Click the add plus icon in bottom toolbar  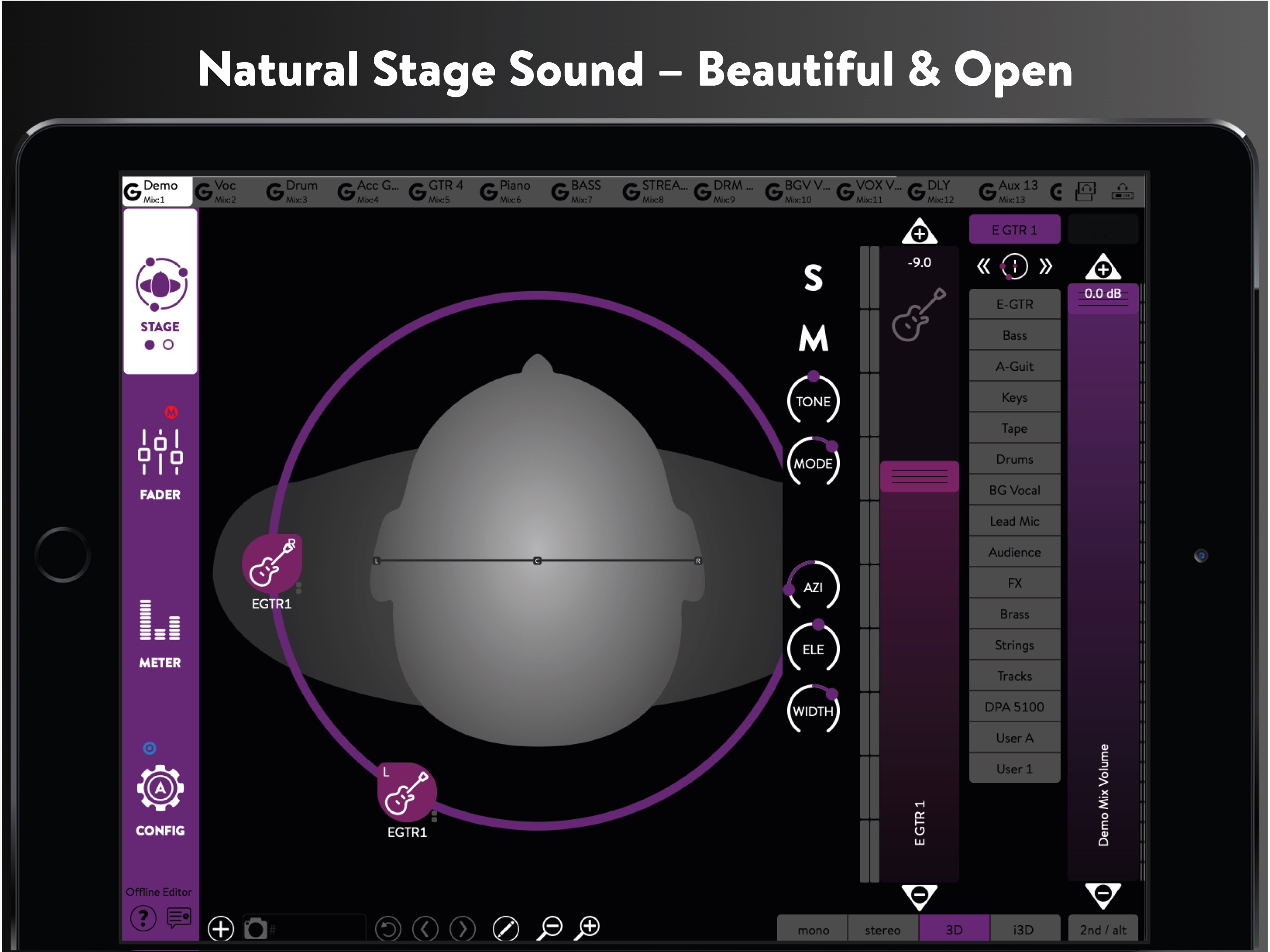tap(221, 928)
